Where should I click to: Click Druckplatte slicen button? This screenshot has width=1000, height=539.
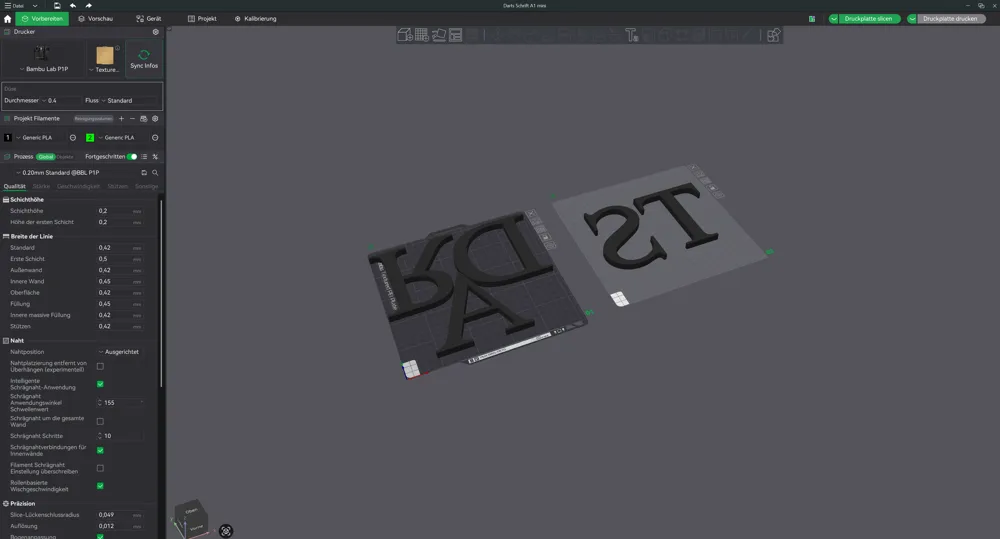click(869, 19)
